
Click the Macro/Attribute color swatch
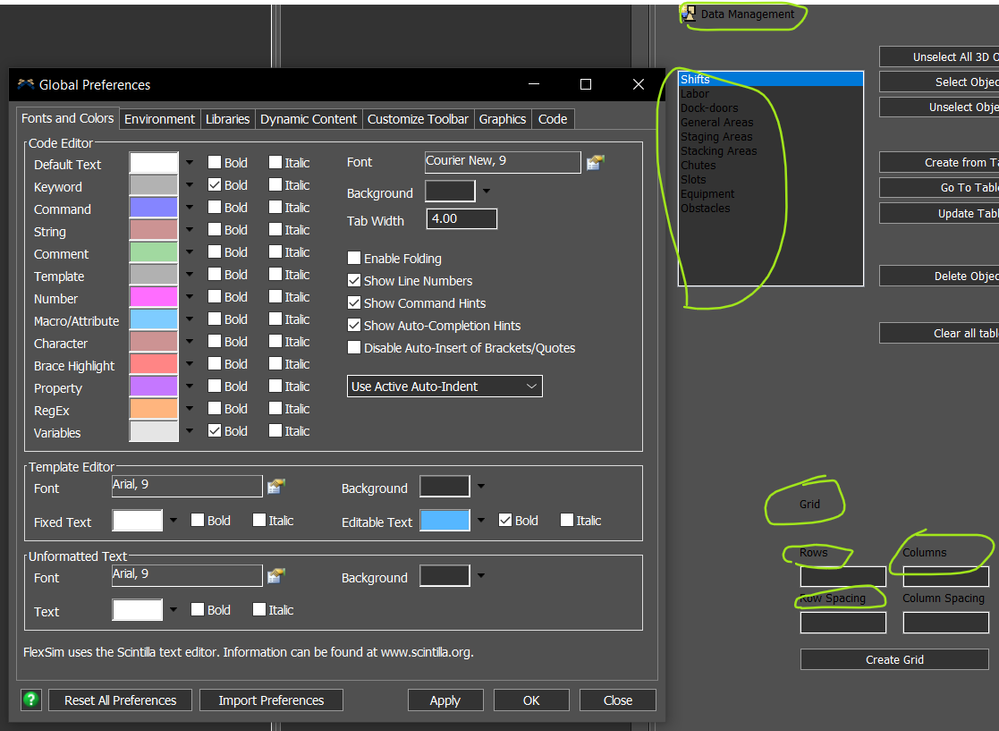pos(154,319)
